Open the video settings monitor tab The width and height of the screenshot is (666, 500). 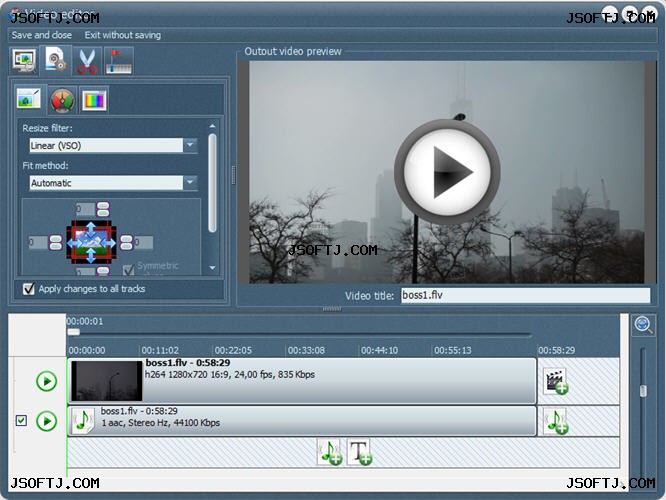24,61
